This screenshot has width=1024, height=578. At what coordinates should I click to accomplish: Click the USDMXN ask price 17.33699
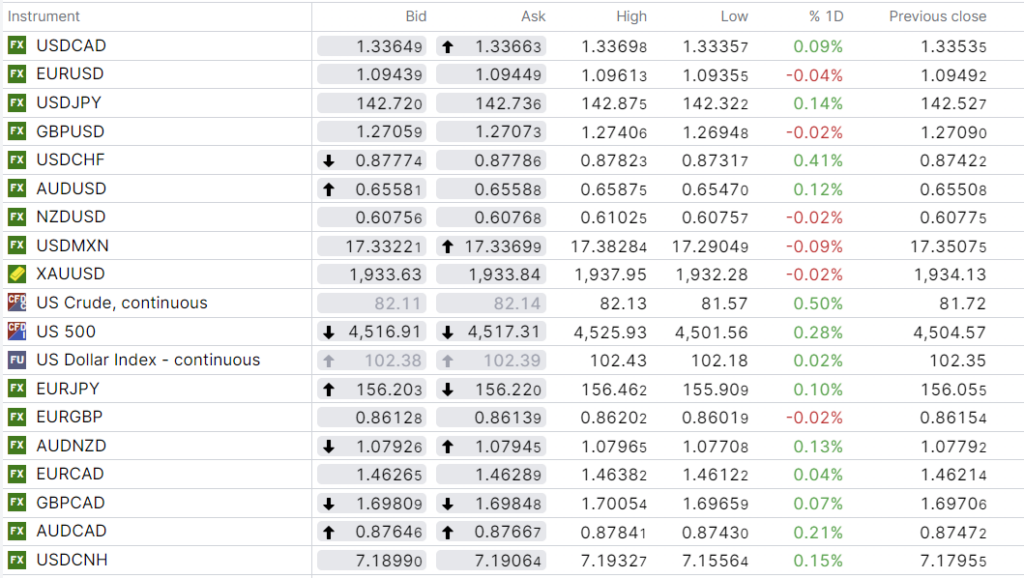505,246
